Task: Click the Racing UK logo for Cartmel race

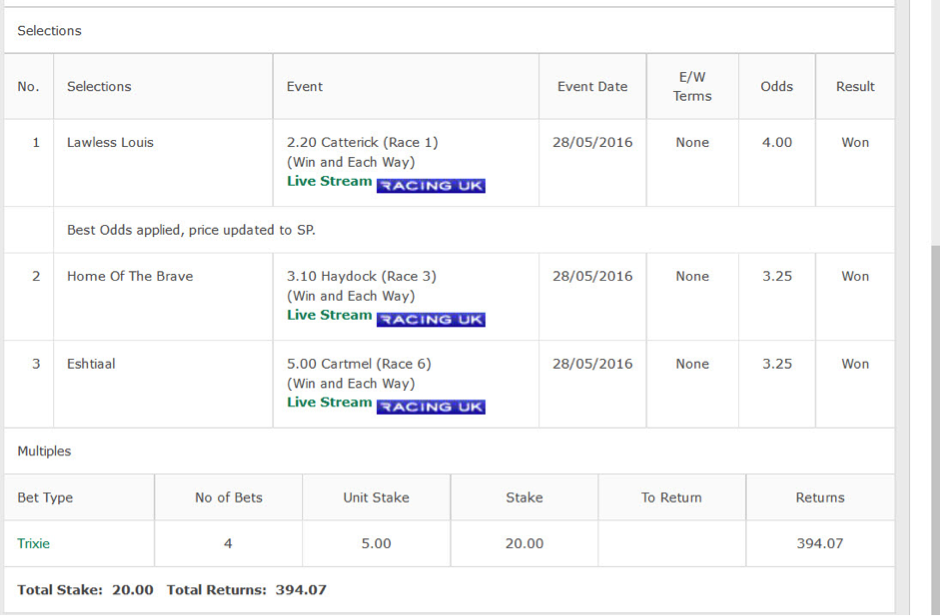Action: pyautogui.click(x=431, y=407)
